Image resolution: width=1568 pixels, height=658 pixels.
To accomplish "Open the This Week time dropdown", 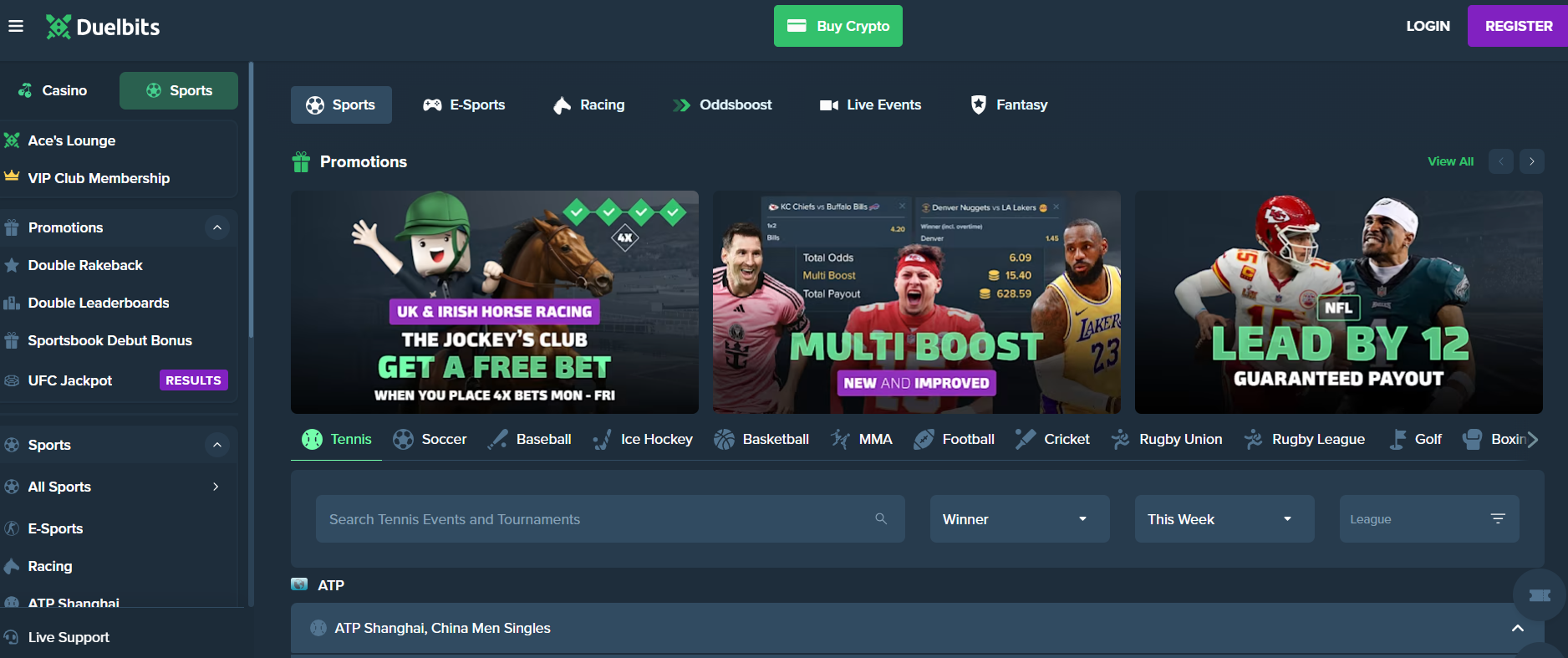I will 1224,519.
